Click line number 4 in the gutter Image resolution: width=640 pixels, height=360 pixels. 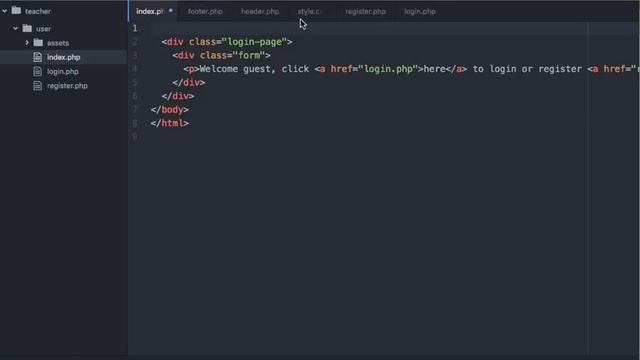[135, 69]
